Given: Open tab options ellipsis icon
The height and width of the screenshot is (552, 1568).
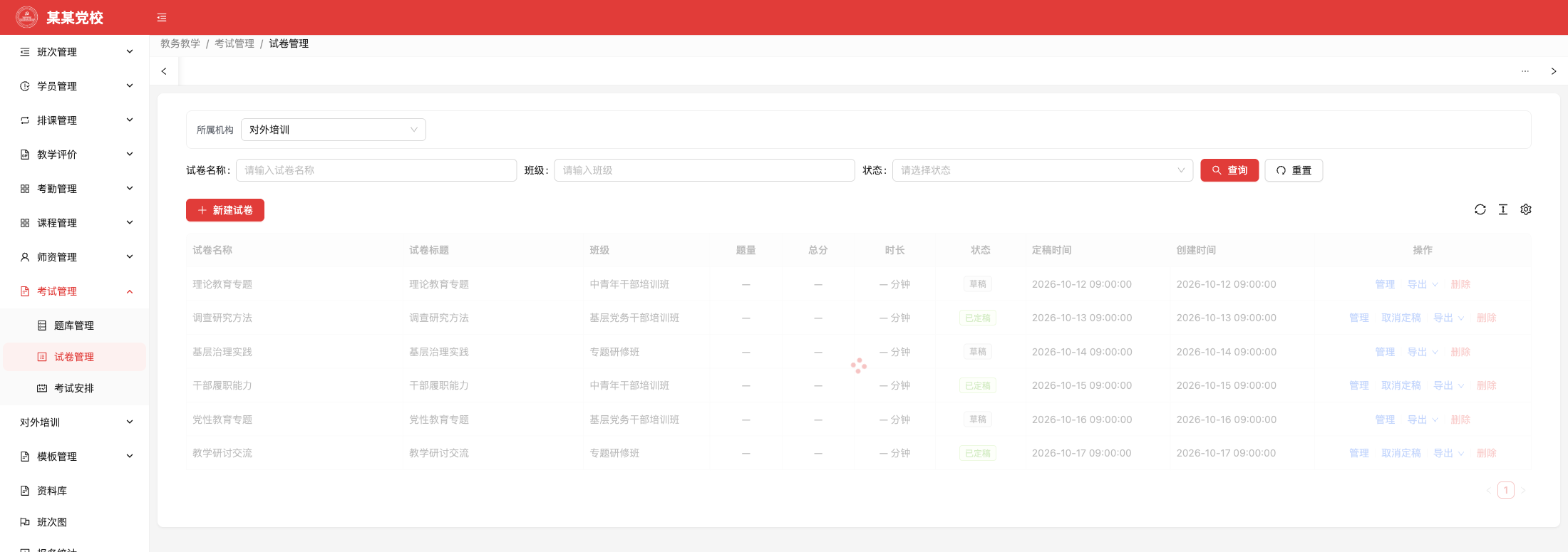Looking at the screenshot, I should [x=1525, y=71].
